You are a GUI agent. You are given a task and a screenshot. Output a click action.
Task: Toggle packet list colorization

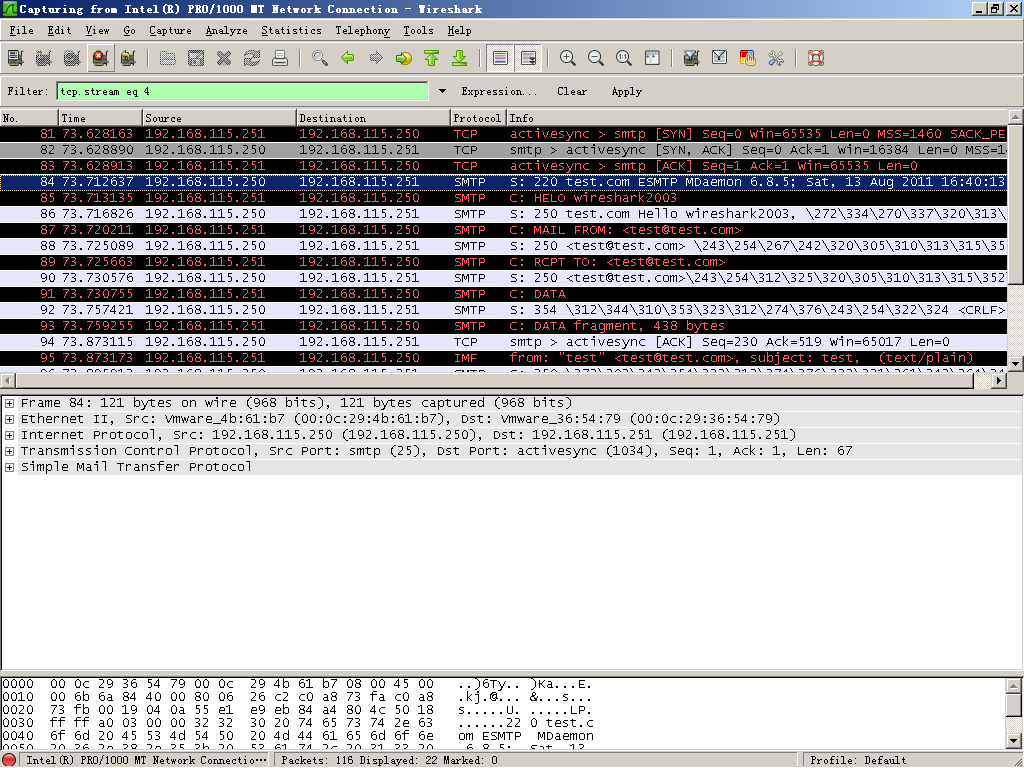point(500,58)
